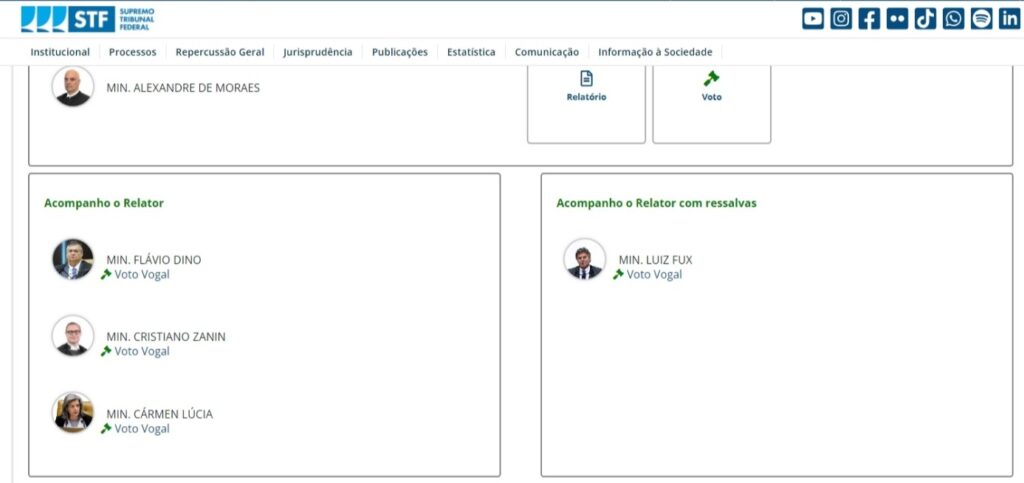Screen dimensions: 1024x483
Task: Click gavel icon beside Cármen Lúcia's Voto Vogal
Action: (x=106, y=428)
